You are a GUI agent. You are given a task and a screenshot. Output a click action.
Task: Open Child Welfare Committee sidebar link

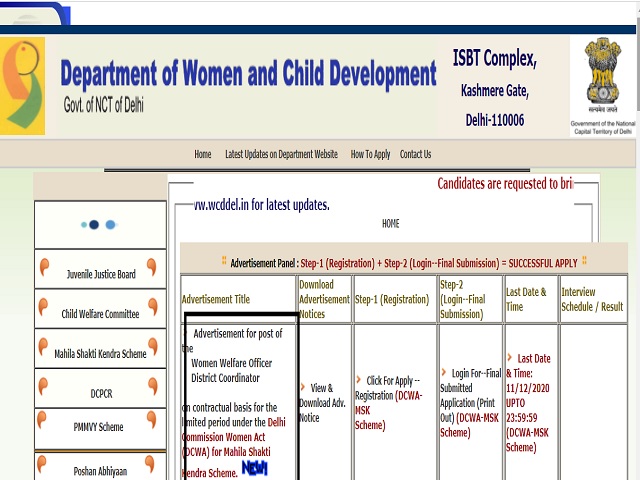click(100, 314)
